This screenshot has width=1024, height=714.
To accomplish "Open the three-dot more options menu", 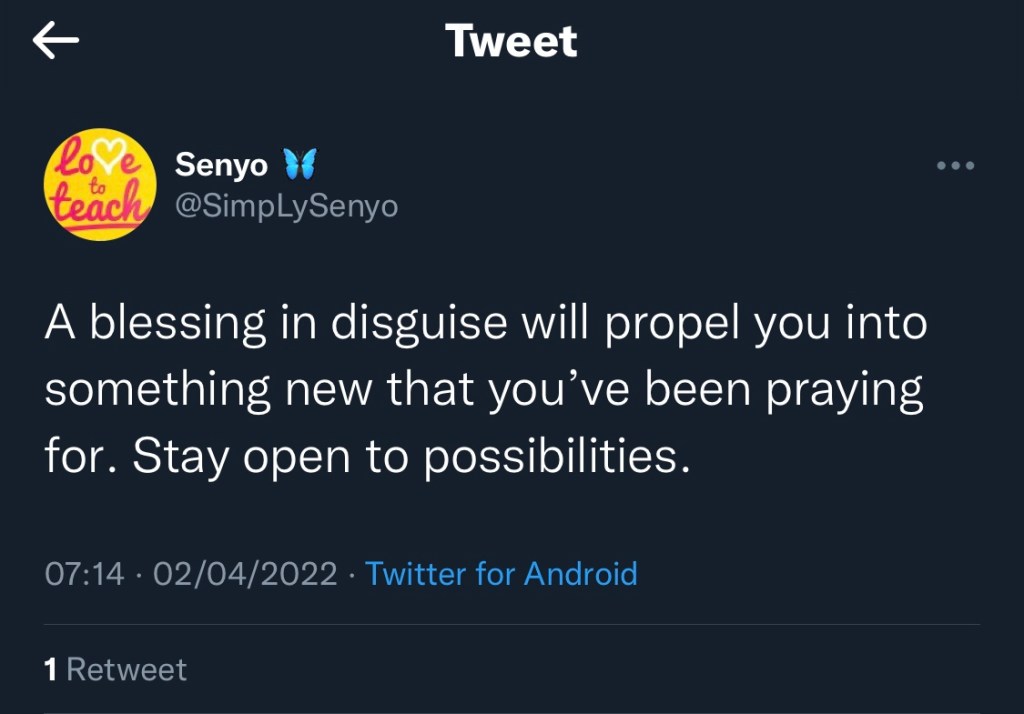I will tap(955, 166).
